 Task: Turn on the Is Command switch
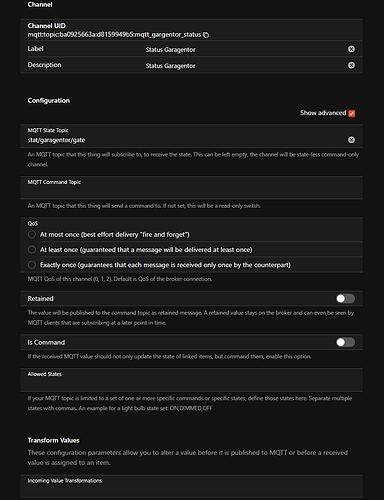(345, 342)
